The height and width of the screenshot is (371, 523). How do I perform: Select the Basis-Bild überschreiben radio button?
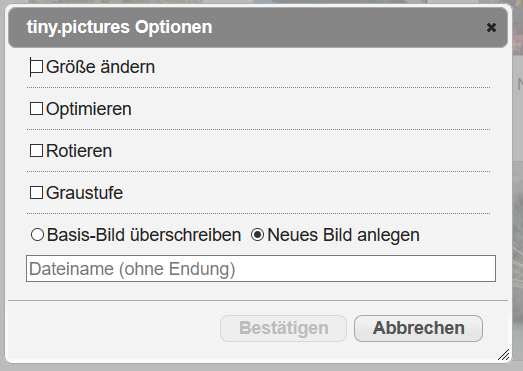pos(37,235)
